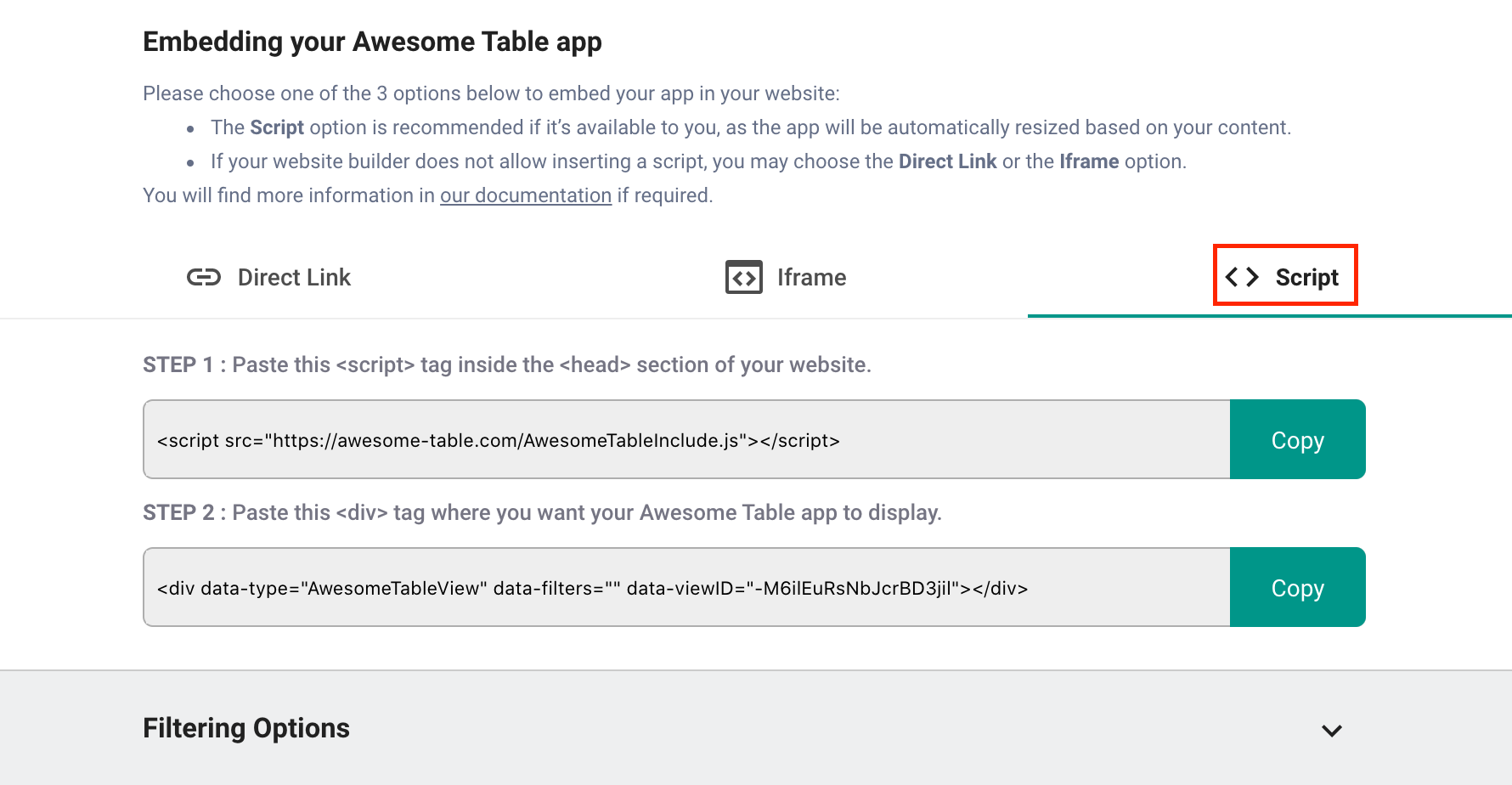Click the STEP 1 instruction text

(507, 364)
